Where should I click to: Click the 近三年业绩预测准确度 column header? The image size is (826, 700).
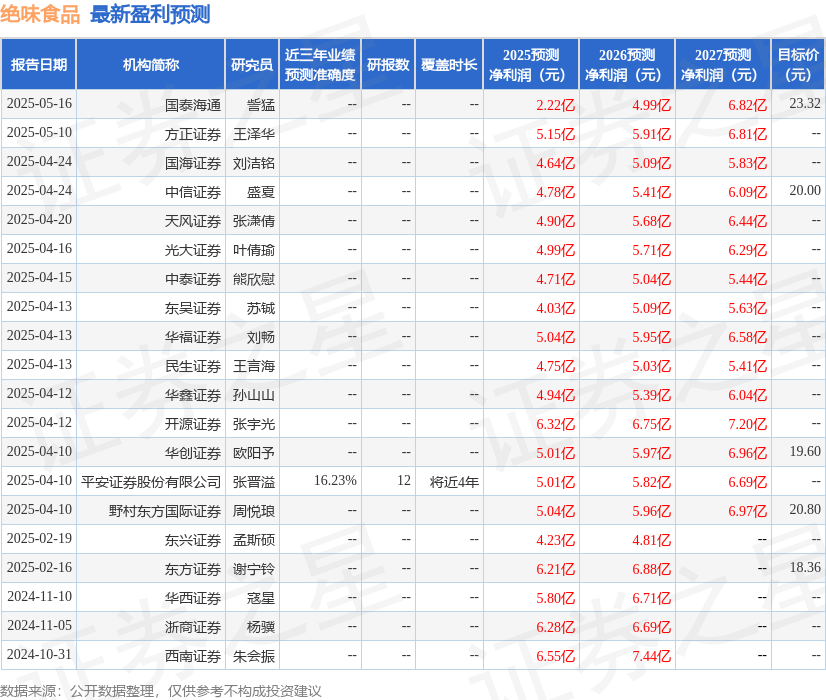click(x=320, y=64)
